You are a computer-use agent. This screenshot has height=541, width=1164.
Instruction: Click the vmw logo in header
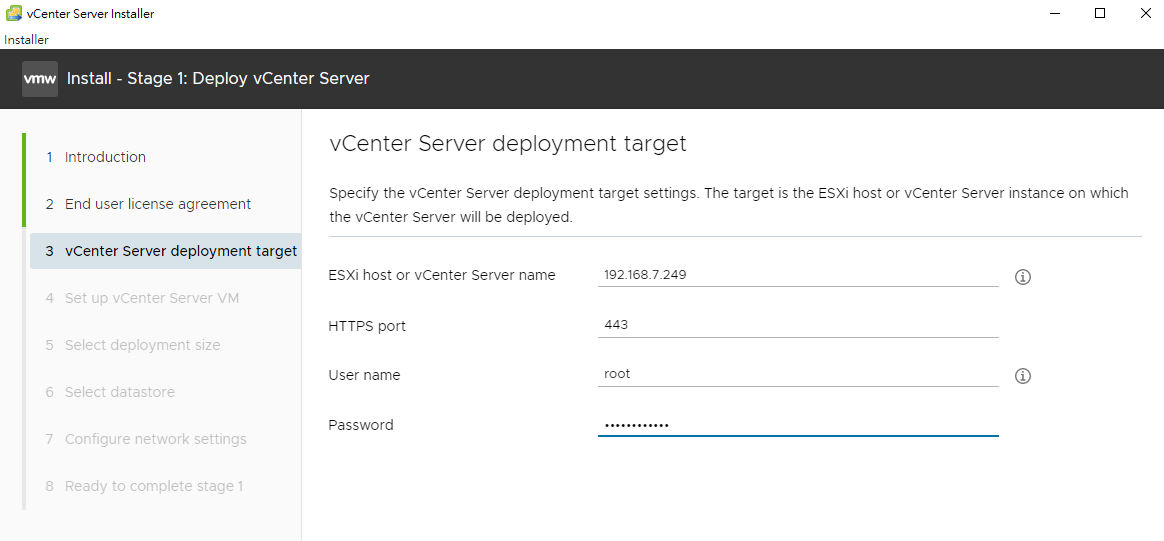pyautogui.click(x=40, y=79)
